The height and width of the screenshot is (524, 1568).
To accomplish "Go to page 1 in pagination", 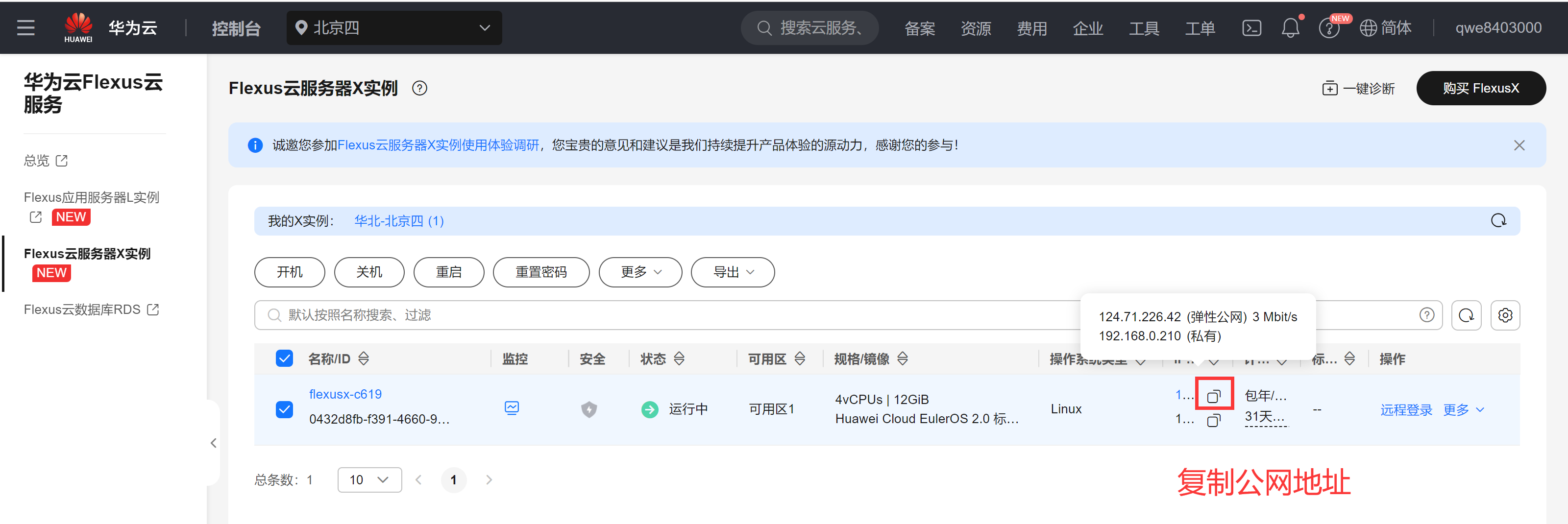I will tap(453, 479).
